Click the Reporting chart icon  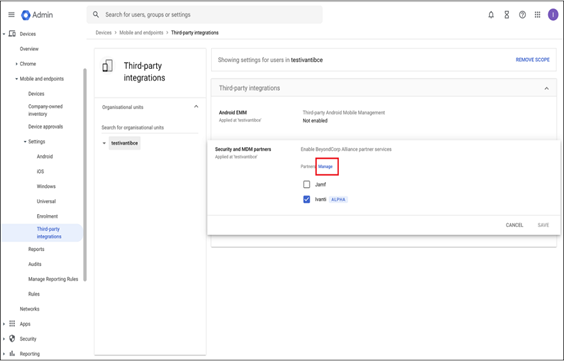point(12,353)
